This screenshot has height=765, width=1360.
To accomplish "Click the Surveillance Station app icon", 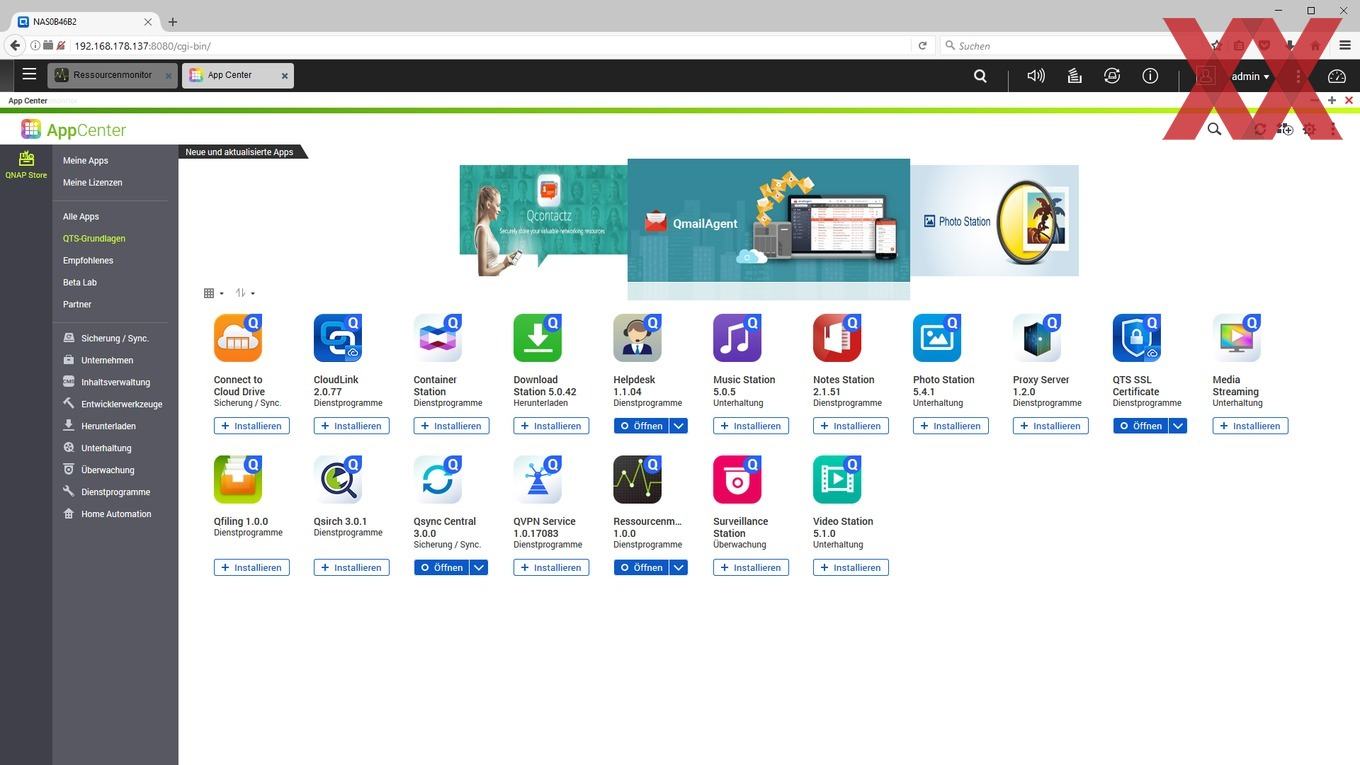I will [x=737, y=480].
